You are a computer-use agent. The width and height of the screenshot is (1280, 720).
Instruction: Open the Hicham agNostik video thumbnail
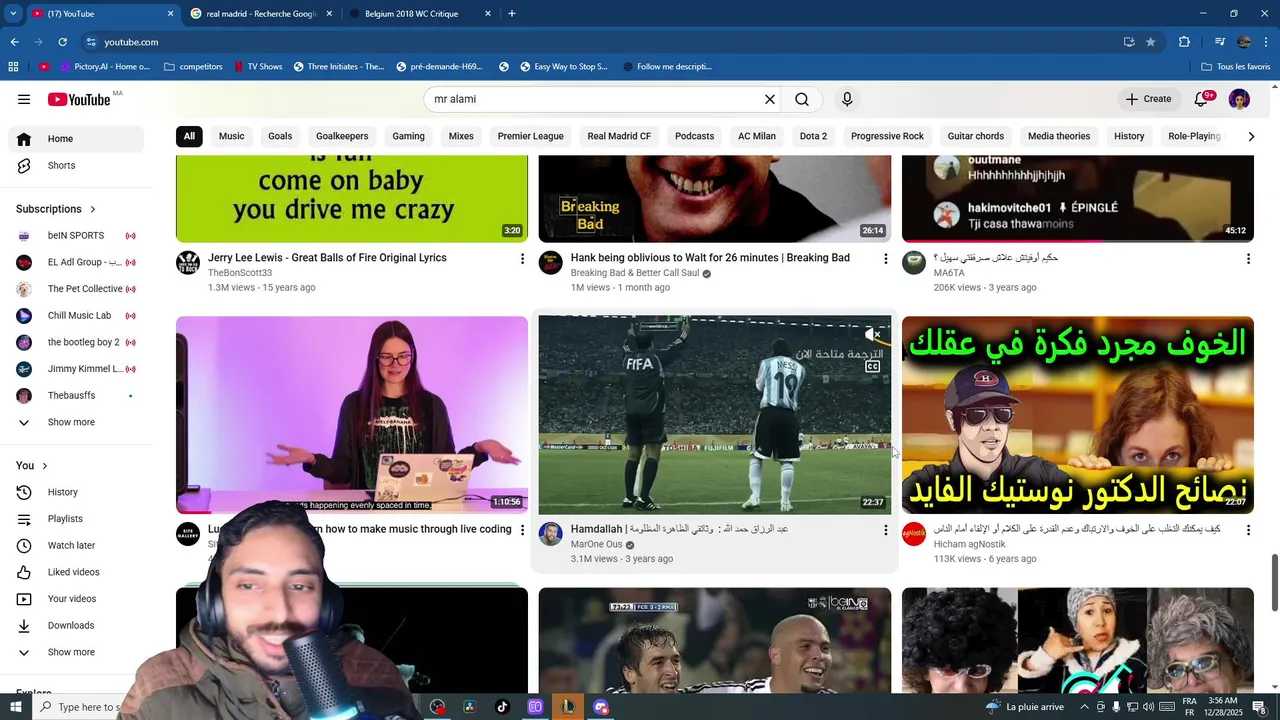[x=1078, y=415]
